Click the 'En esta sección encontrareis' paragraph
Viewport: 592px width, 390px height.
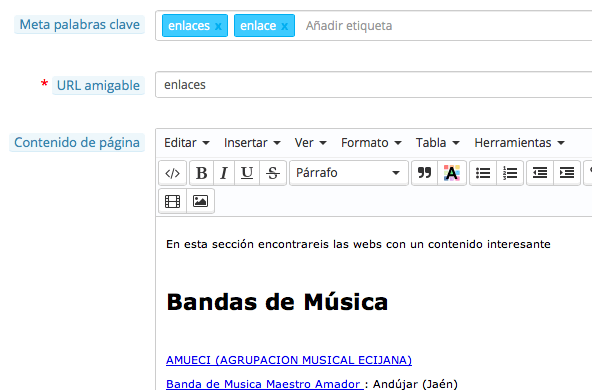point(358,244)
